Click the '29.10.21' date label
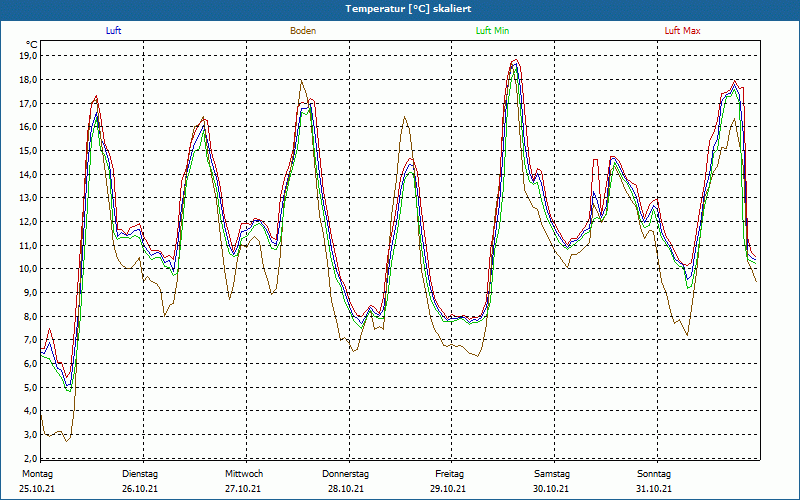 (x=447, y=489)
